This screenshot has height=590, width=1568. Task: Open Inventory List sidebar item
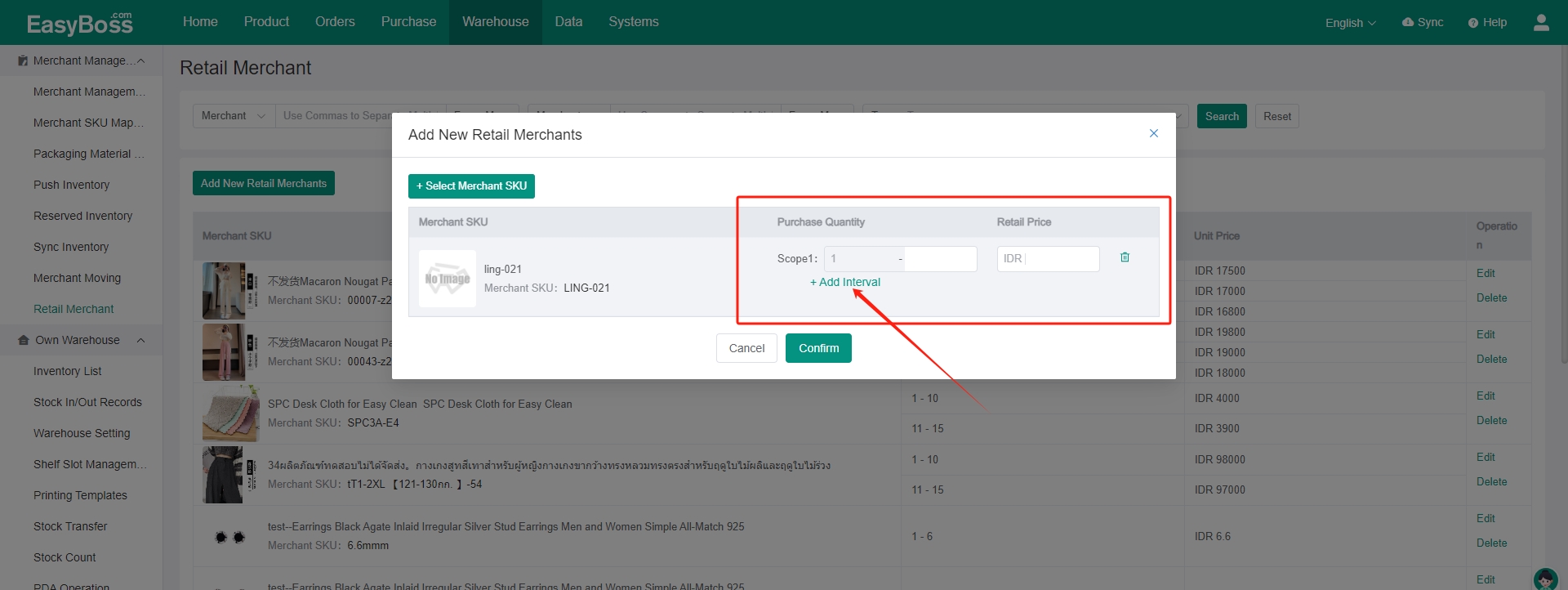pos(68,371)
